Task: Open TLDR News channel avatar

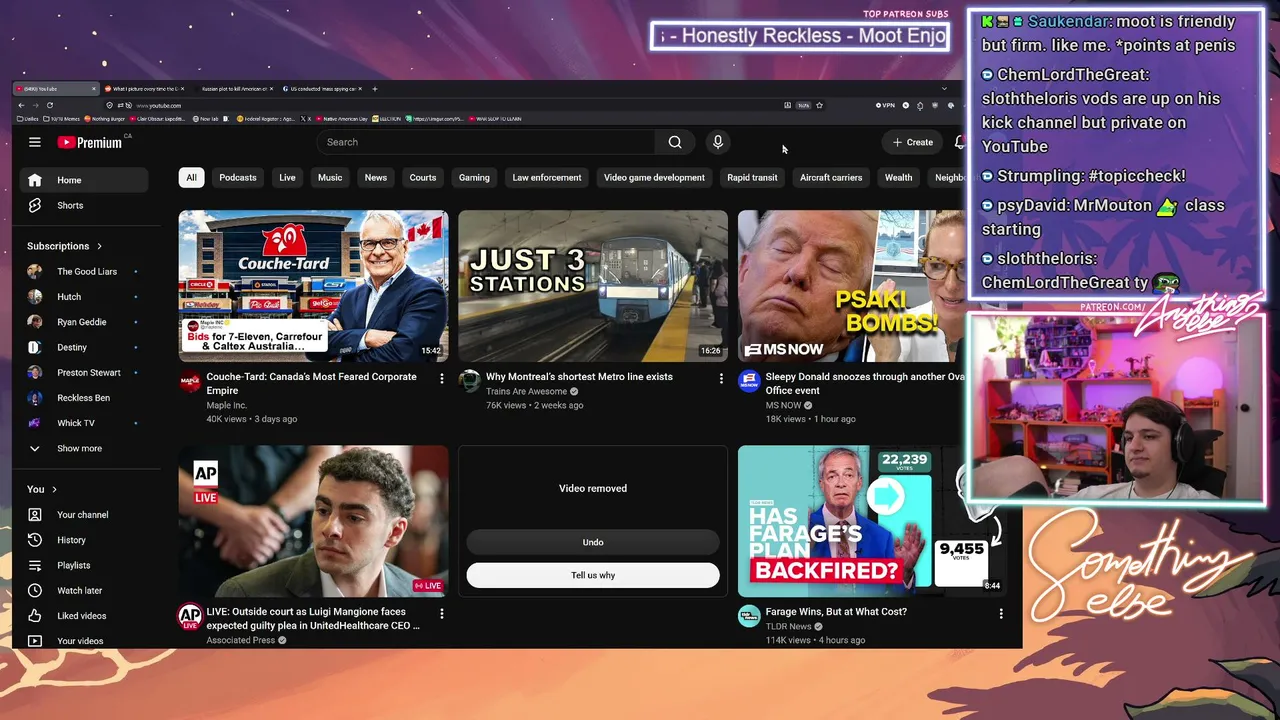Action: [749, 616]
